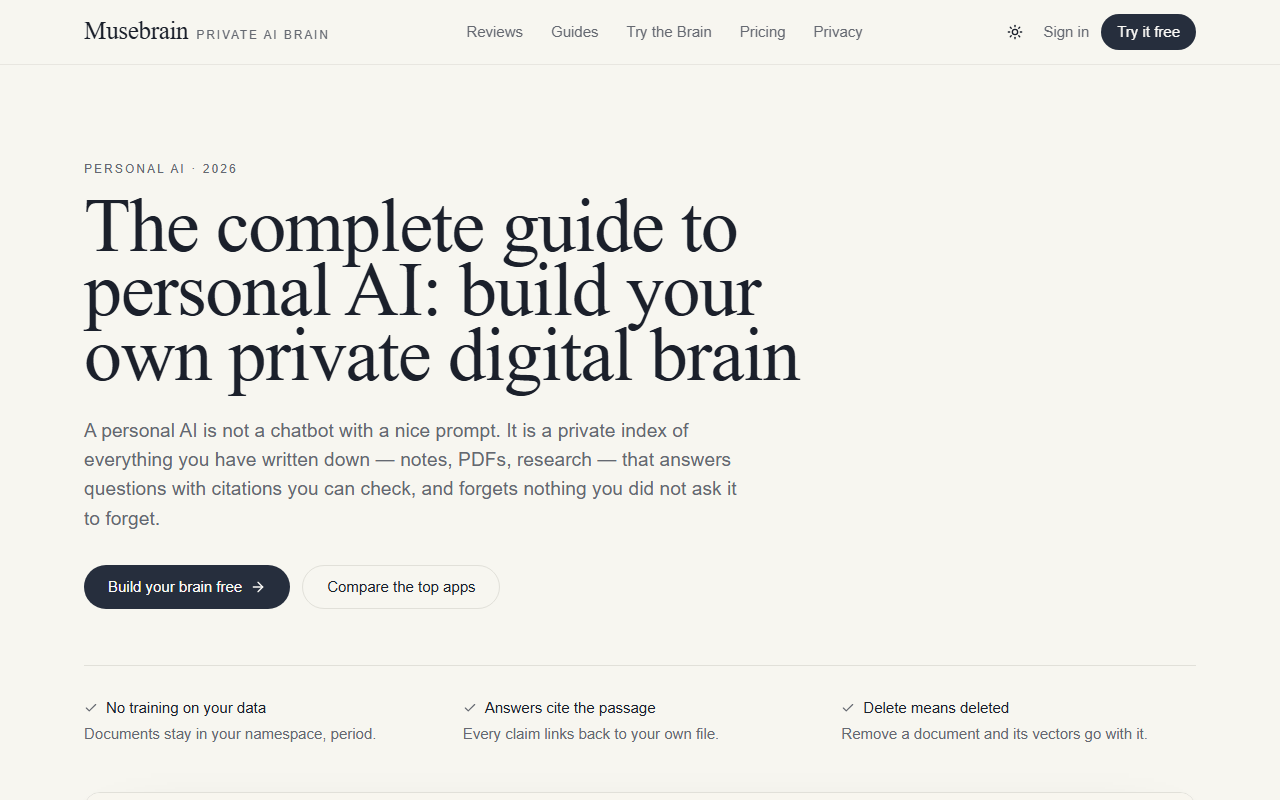Select Try the Brain nav link
The image size is (1280, 800).
(669, 32)
